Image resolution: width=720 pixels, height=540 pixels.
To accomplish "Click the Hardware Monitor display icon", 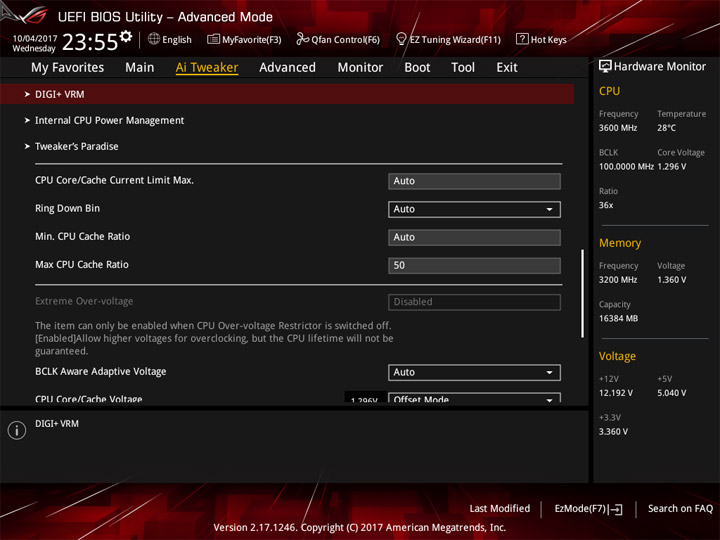I will [x=605, y=67].
